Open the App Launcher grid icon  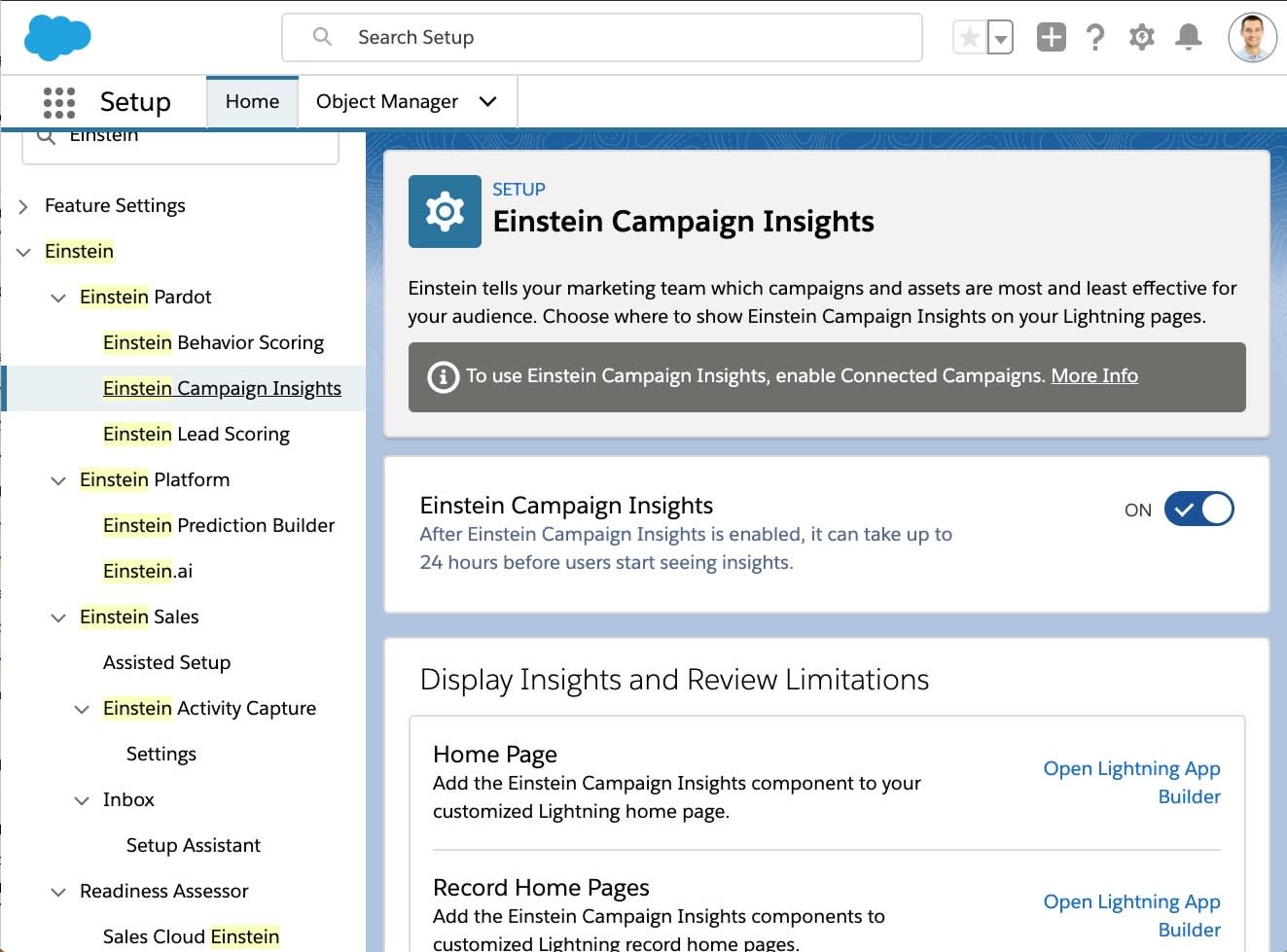59,102
